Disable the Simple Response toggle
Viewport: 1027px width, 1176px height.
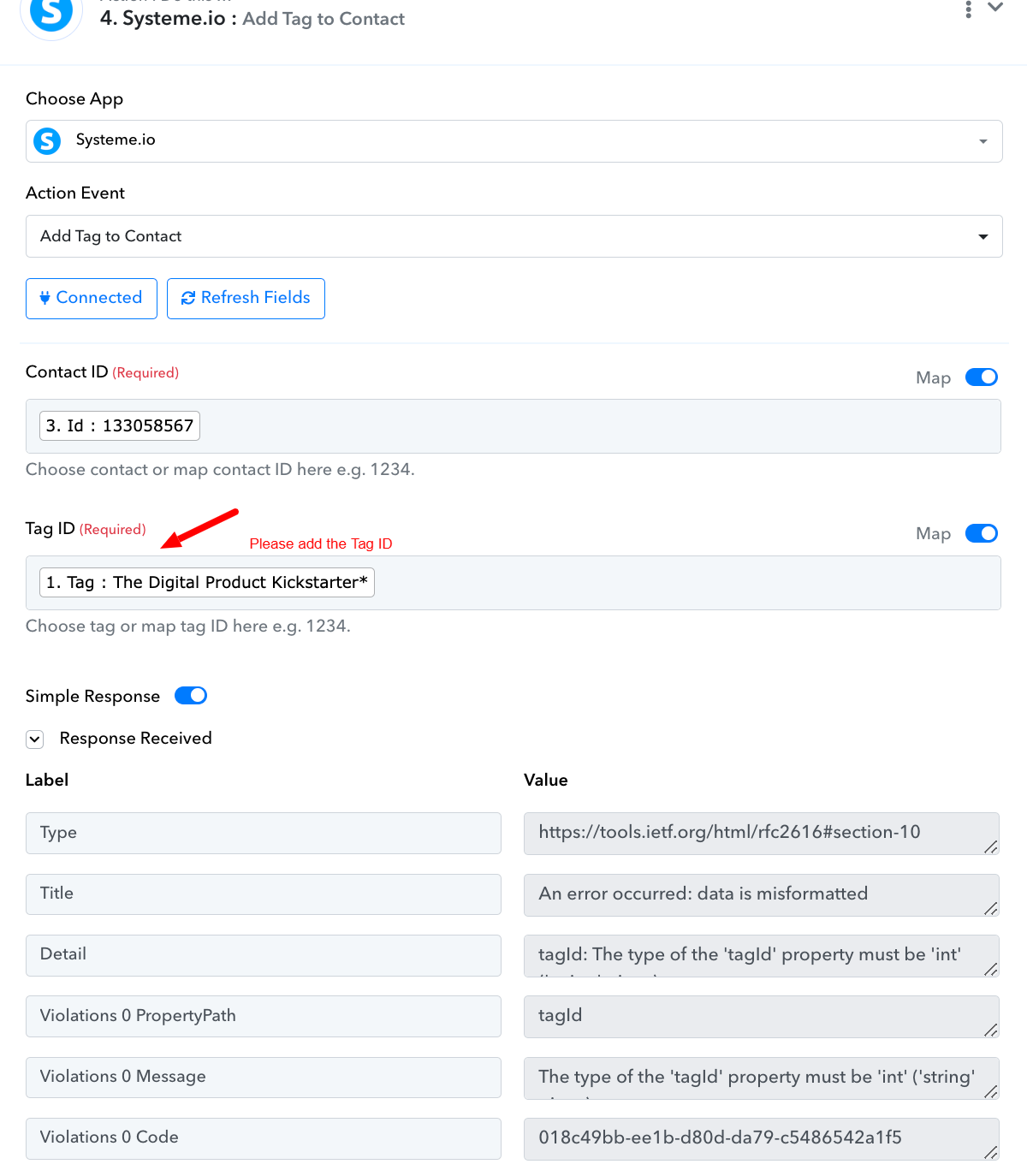[191, 696]
